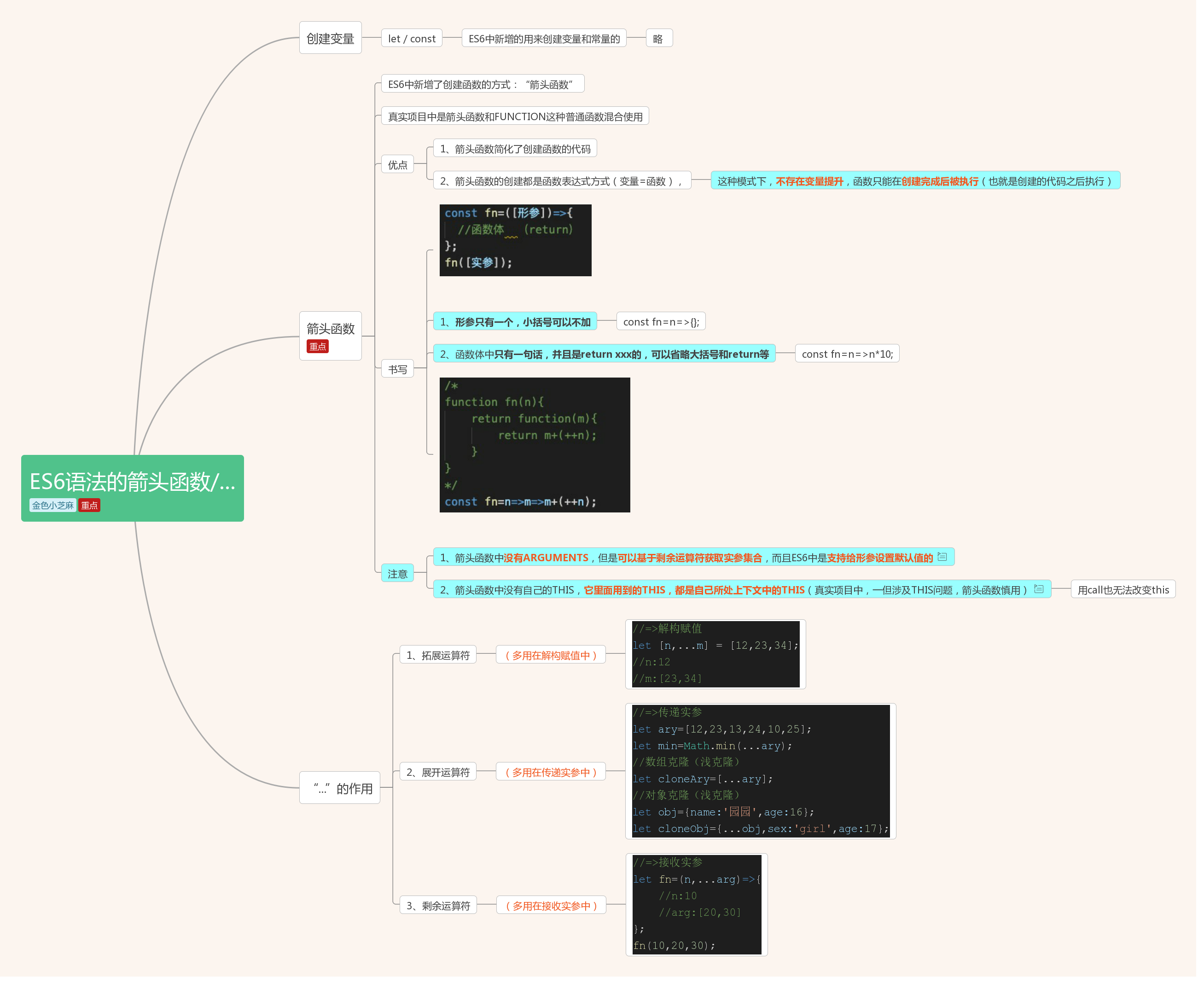This screenshot has height=983, width=1204.
Task: Select the 优点 subtopic
Action: click(401, 165)
